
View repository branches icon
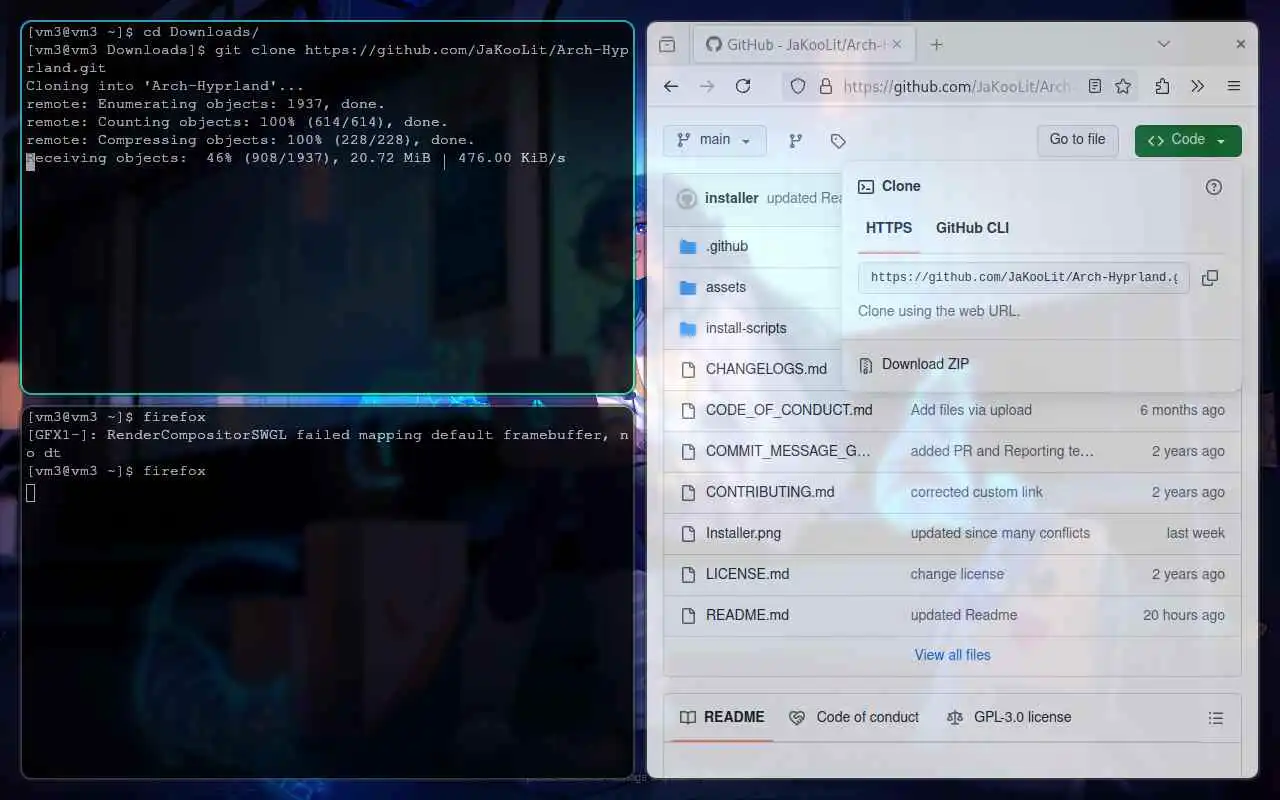[x=796, y=141]
